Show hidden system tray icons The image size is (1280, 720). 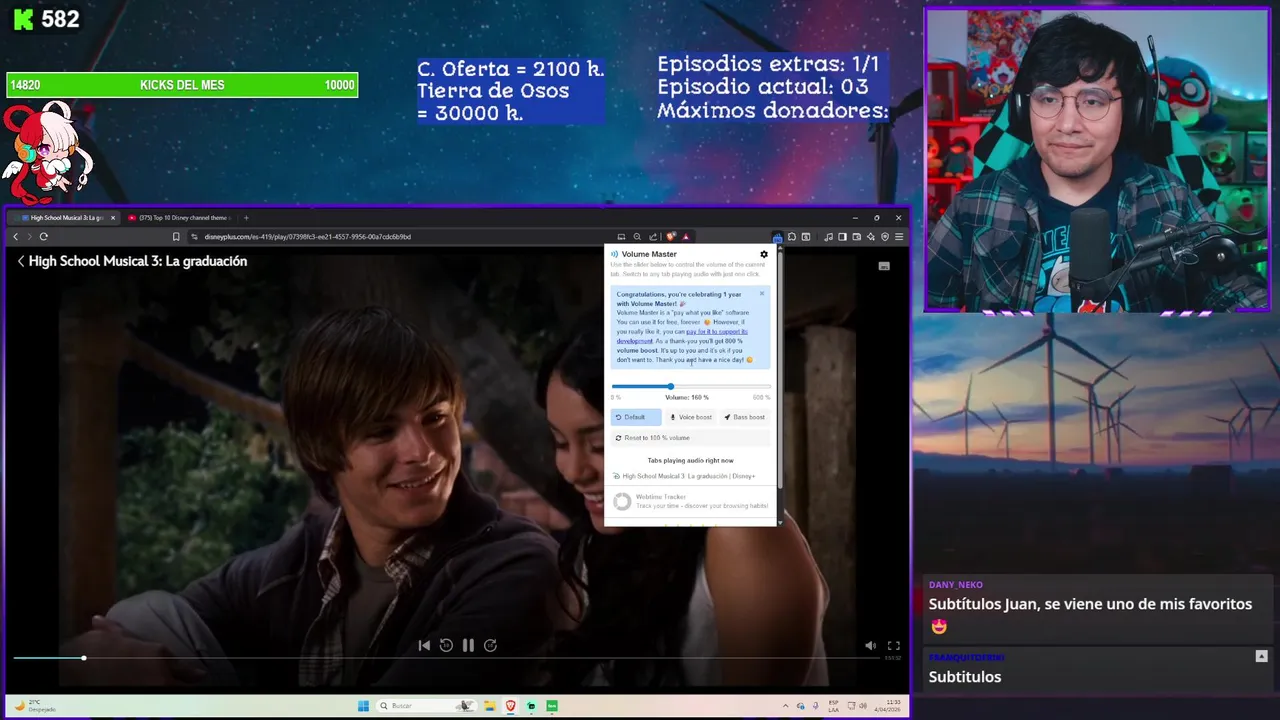[x=785, y=706]
